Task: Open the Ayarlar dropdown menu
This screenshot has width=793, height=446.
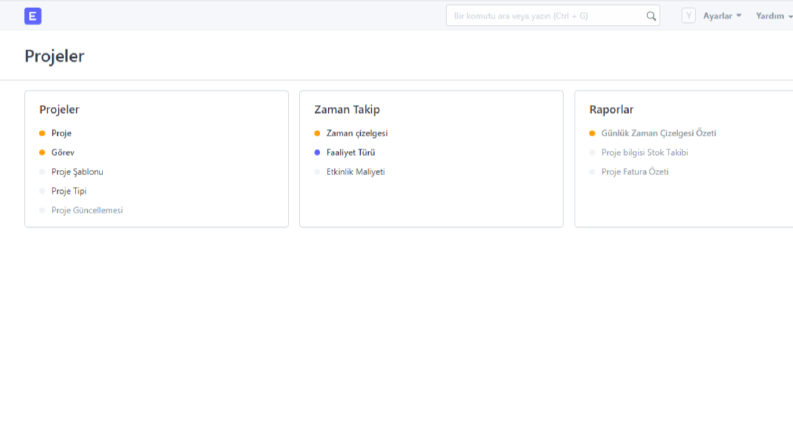Action: 722,16
